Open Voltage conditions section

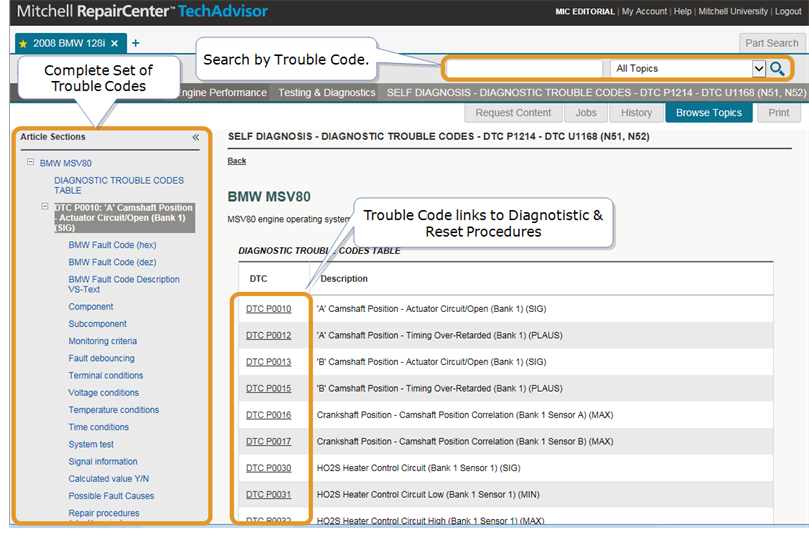(x=103, y=393)
